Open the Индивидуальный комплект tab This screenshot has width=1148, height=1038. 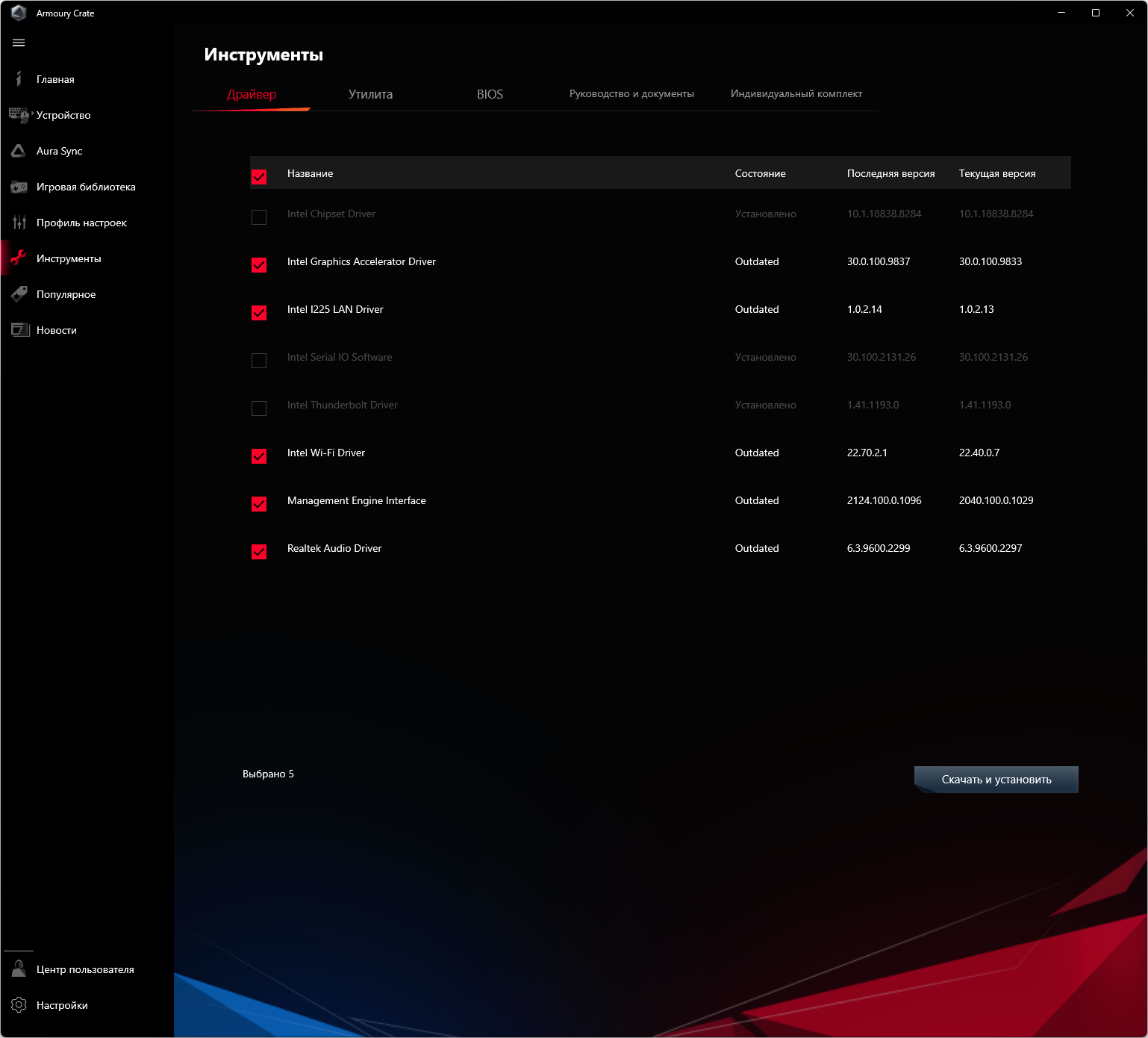click(x=796, y=94)
